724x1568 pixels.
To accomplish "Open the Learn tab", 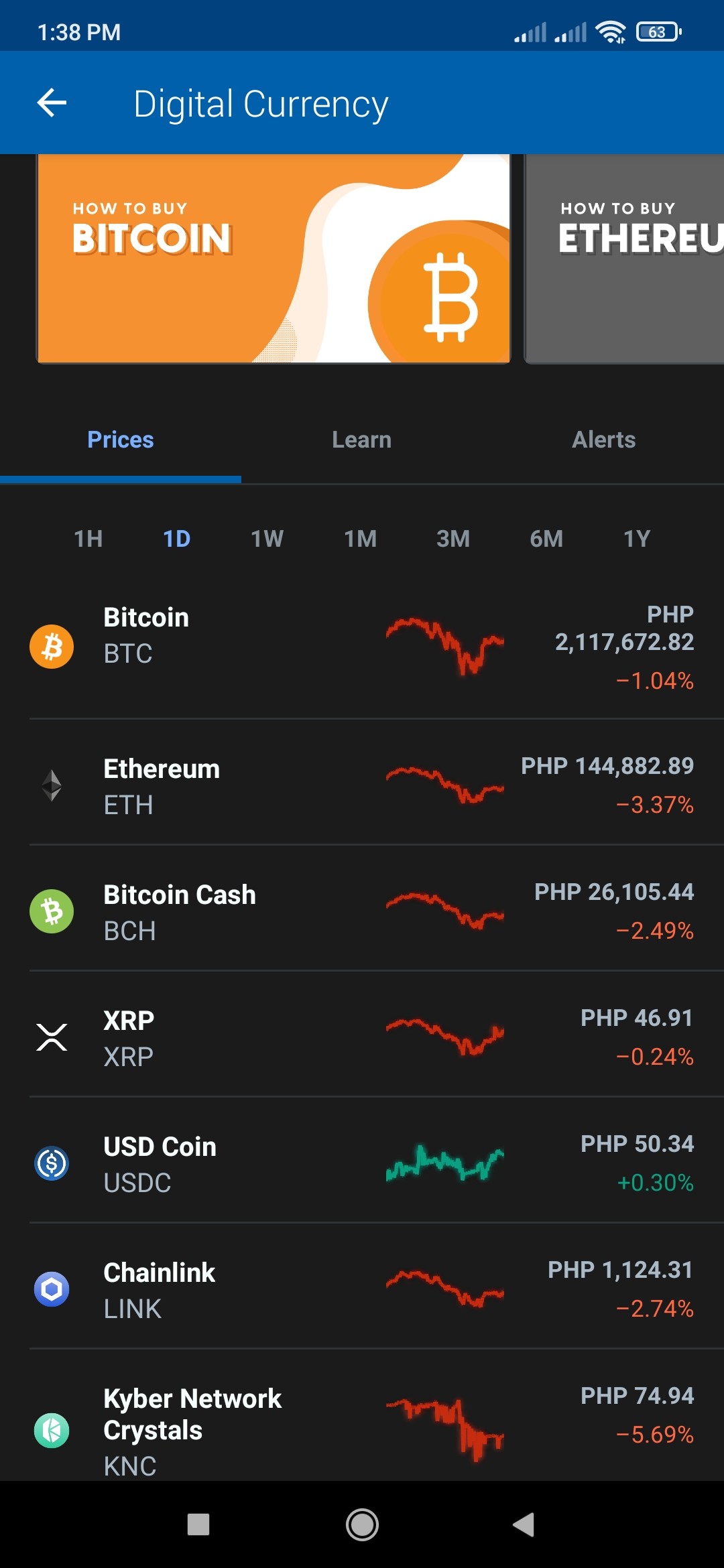I will coord(362,440).
